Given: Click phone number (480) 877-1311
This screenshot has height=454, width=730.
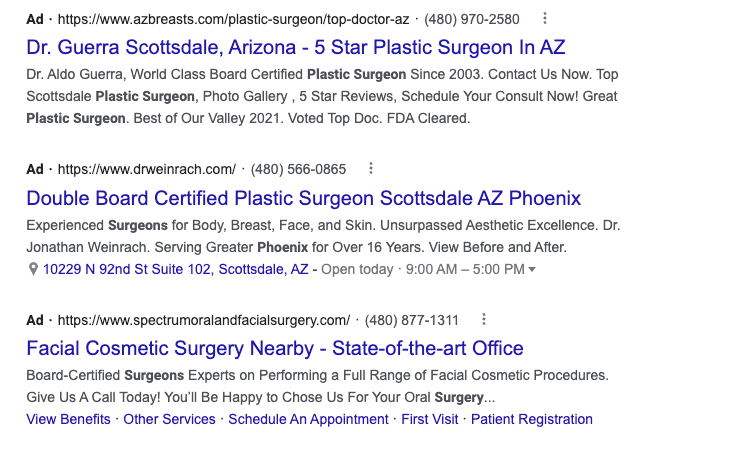Looking at the screenshot, I should 412,320.
